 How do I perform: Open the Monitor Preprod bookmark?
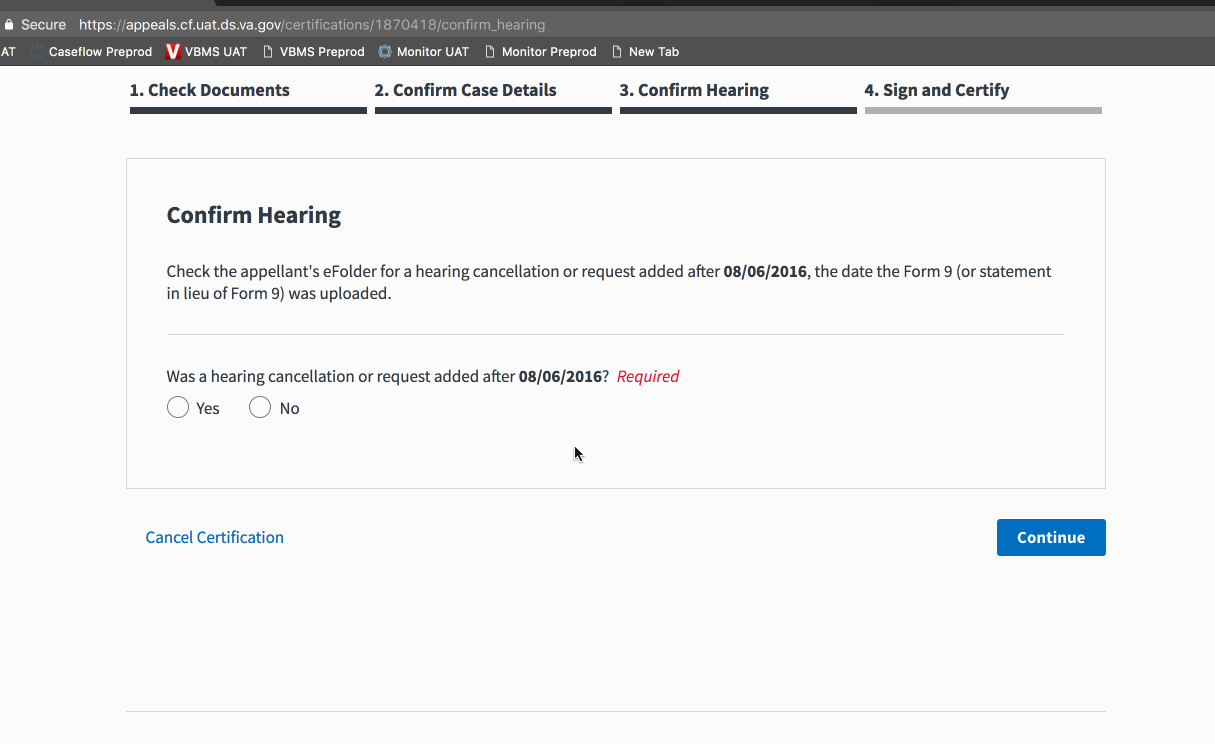(x=540, y=52)
